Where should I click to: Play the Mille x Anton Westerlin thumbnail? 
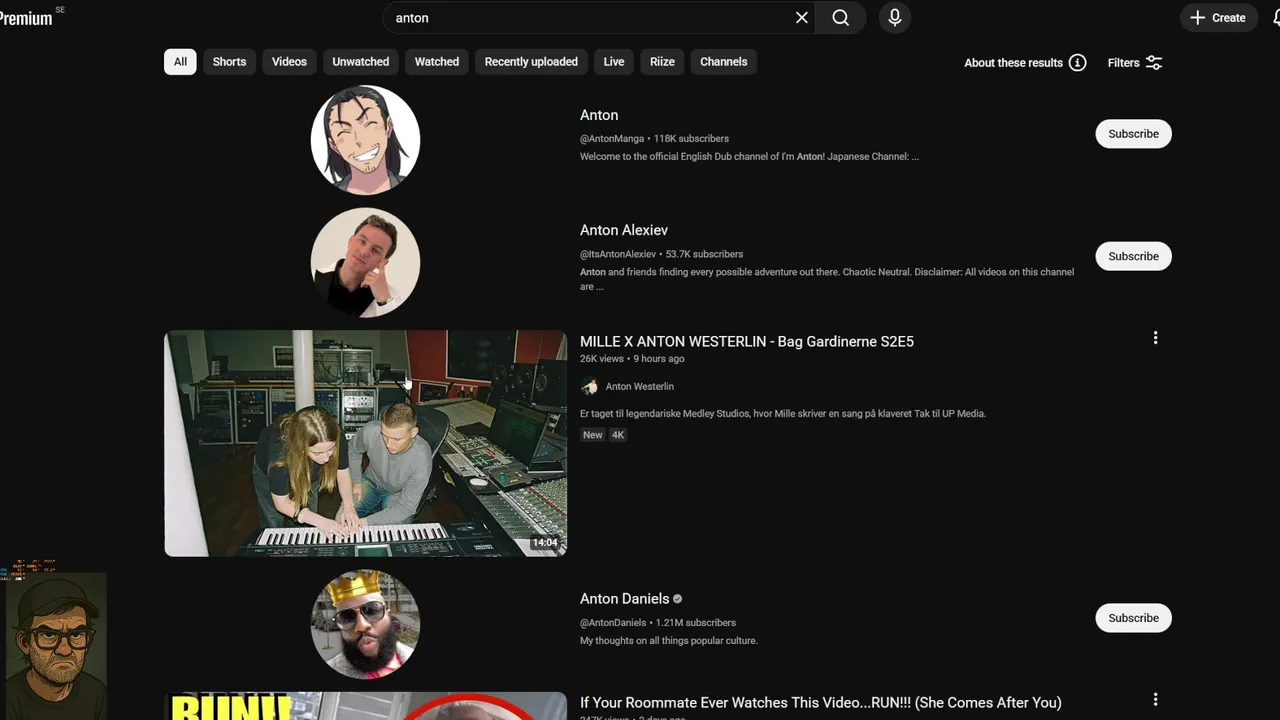(365, 443)
